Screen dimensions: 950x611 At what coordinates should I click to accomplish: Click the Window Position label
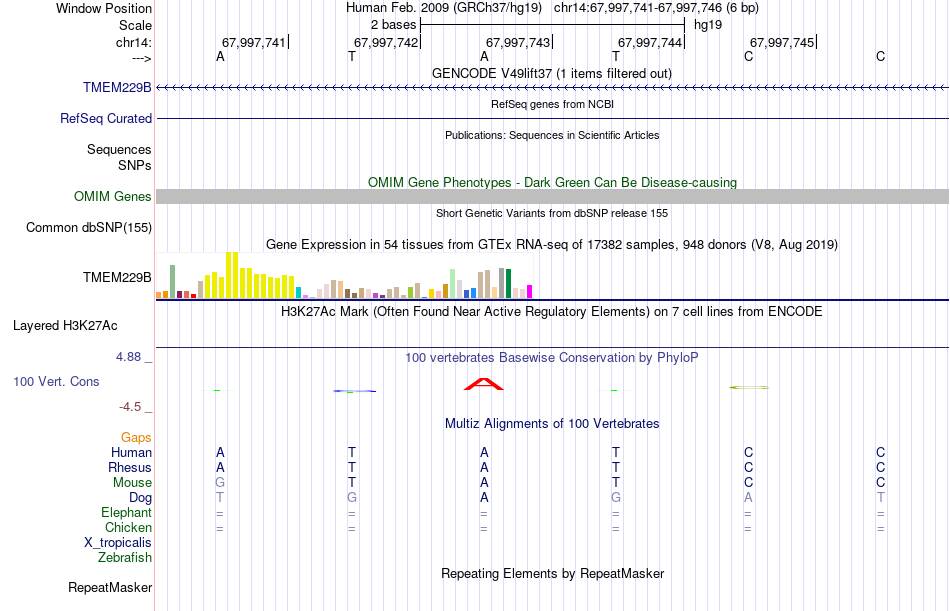coord(104,8)
